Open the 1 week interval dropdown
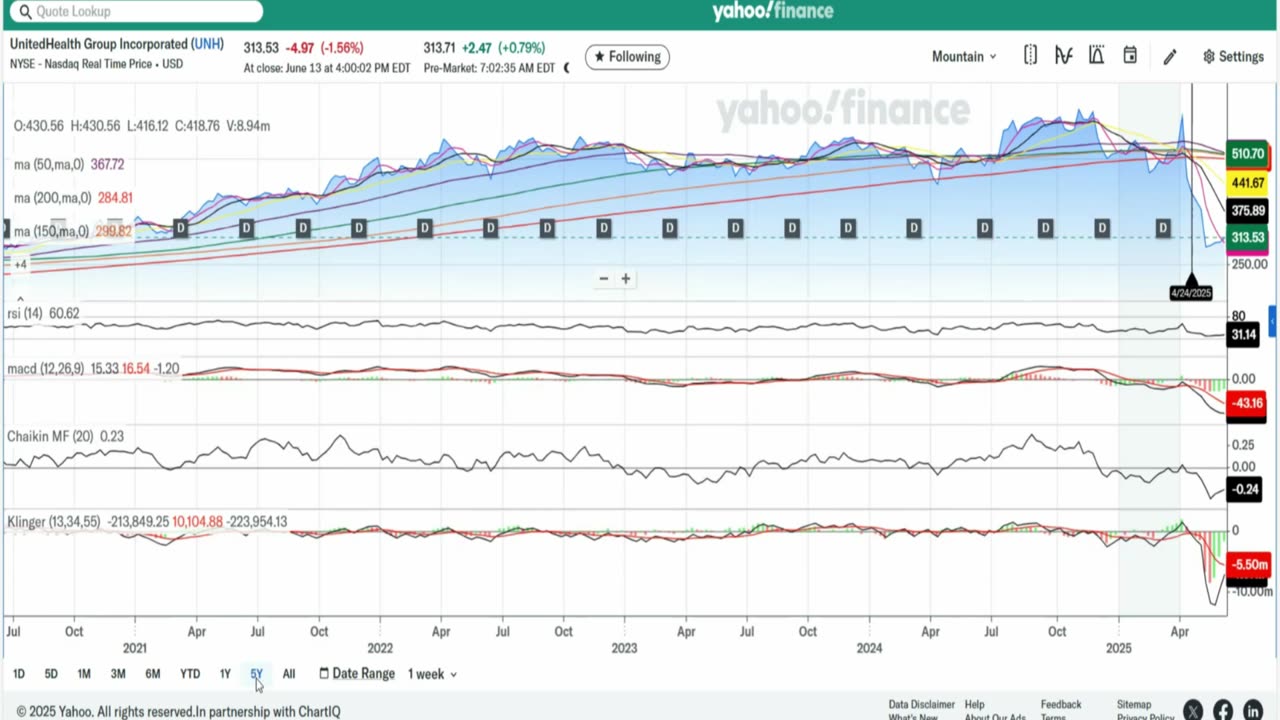The width and height of the screenshot is (1280, 720). (x=432, y=674)
